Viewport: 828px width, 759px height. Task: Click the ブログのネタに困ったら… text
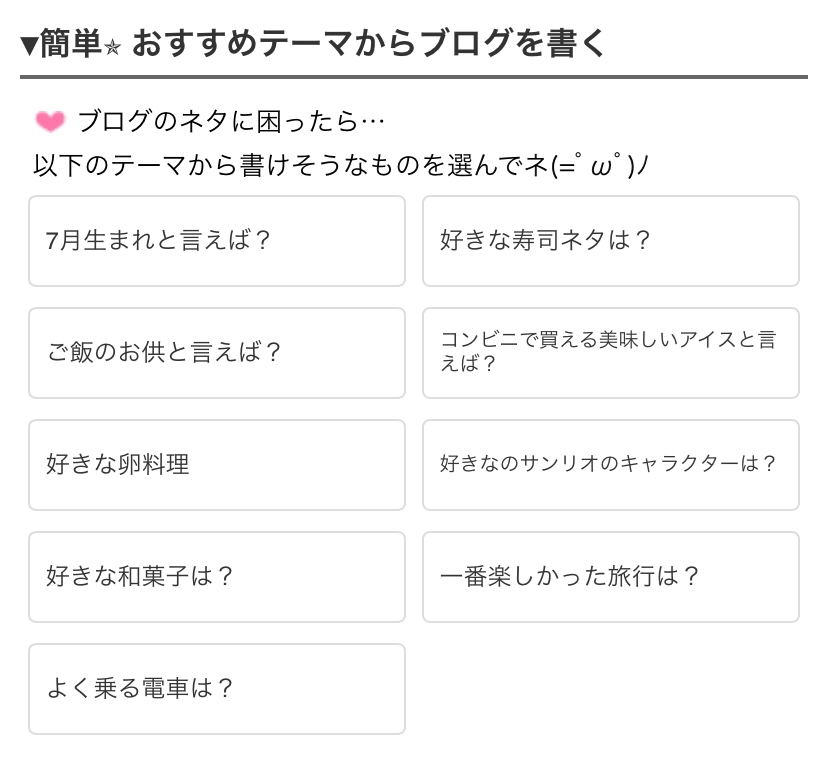tap(231, 122)
